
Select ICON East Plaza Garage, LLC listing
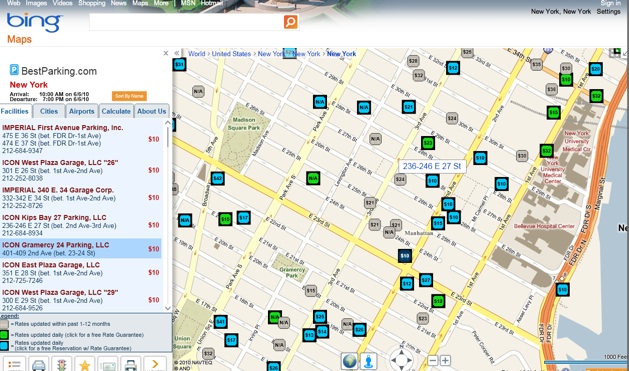pos(81,272)
